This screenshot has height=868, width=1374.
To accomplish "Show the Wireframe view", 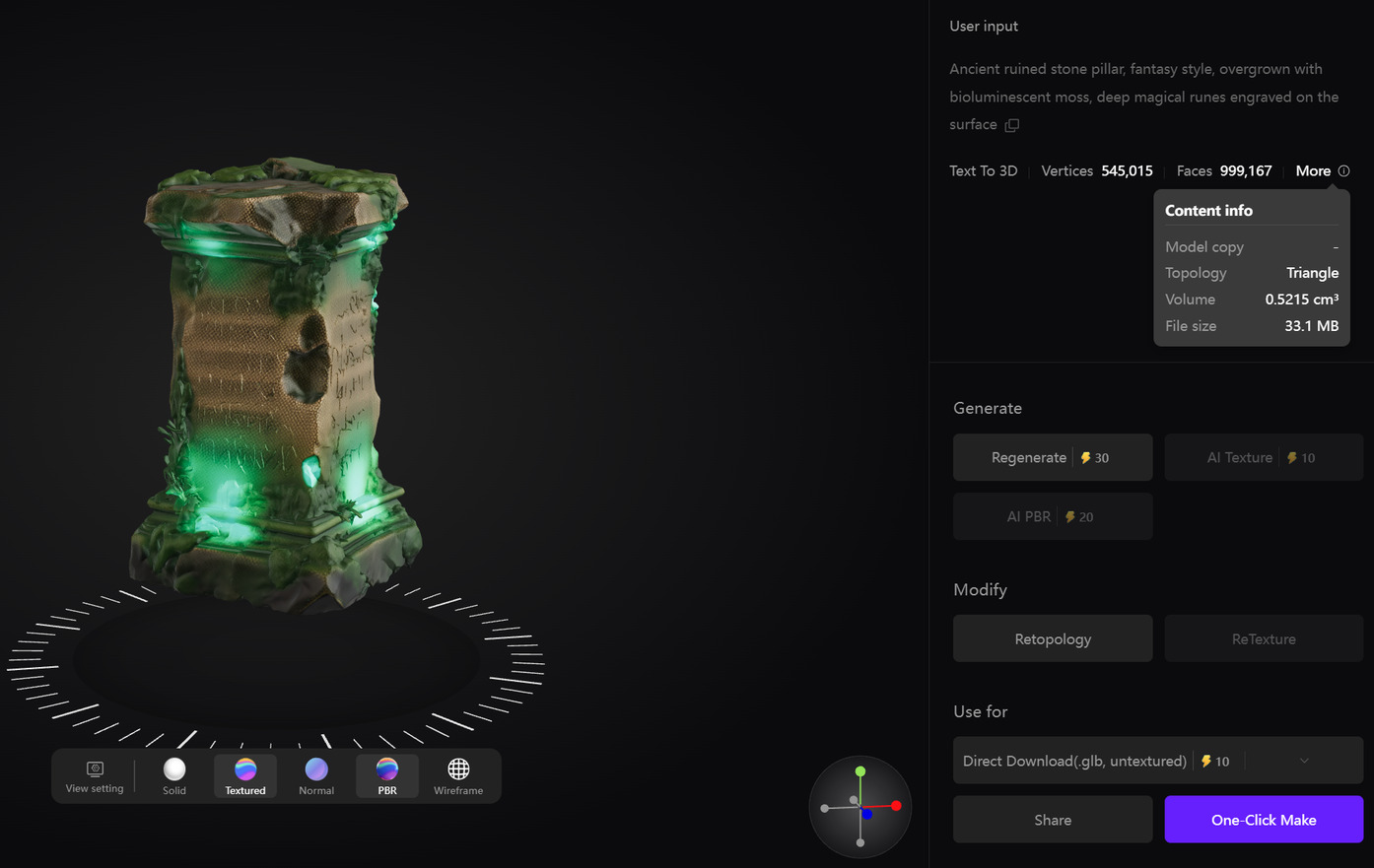I will [457, 774].
